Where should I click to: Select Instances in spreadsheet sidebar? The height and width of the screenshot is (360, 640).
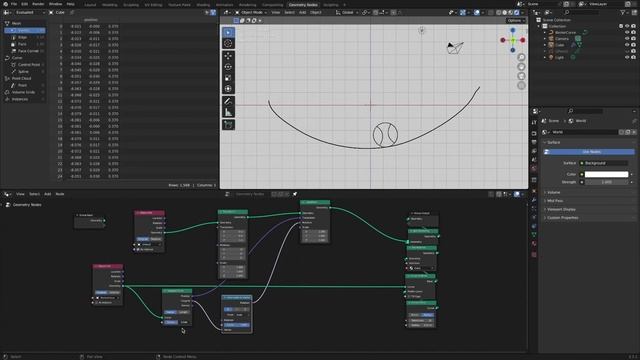coord(20,99)
